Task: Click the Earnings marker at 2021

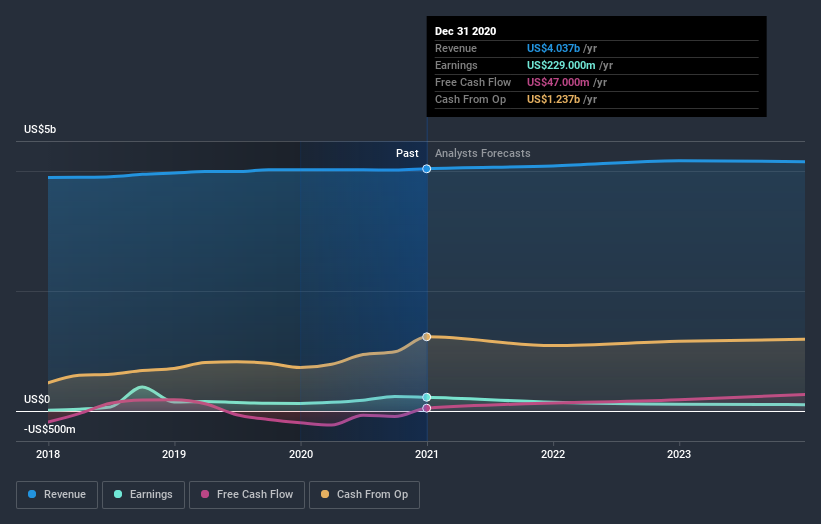Action: tap(427, 397)
